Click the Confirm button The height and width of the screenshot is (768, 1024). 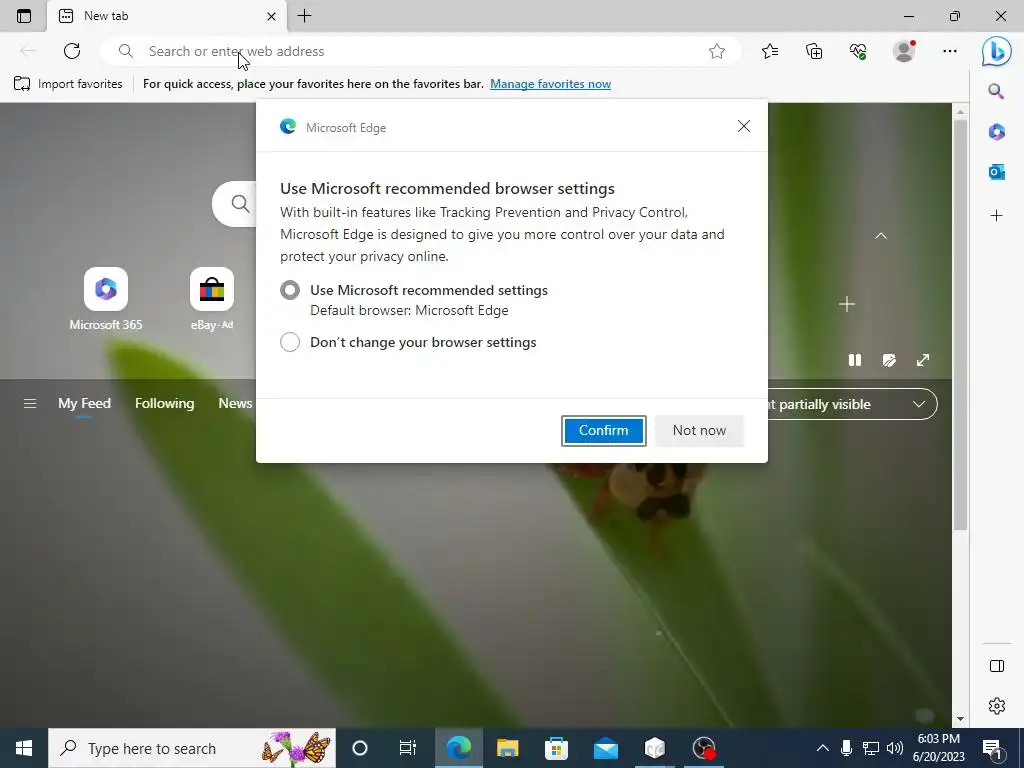pyautogui.click(x=603, y=430)
